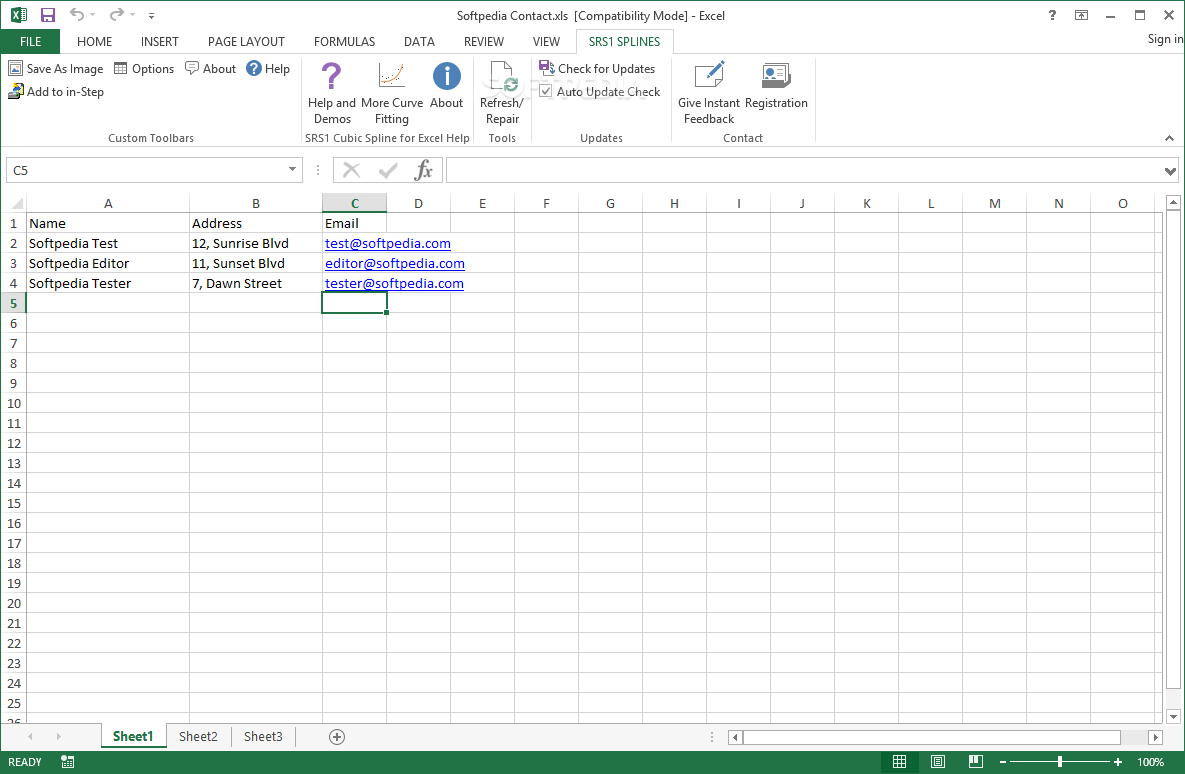Switch to Page Break Preview in the status bar
Image resolution: width=1185 pixels, height=774 pixels.
coord(976,762)
